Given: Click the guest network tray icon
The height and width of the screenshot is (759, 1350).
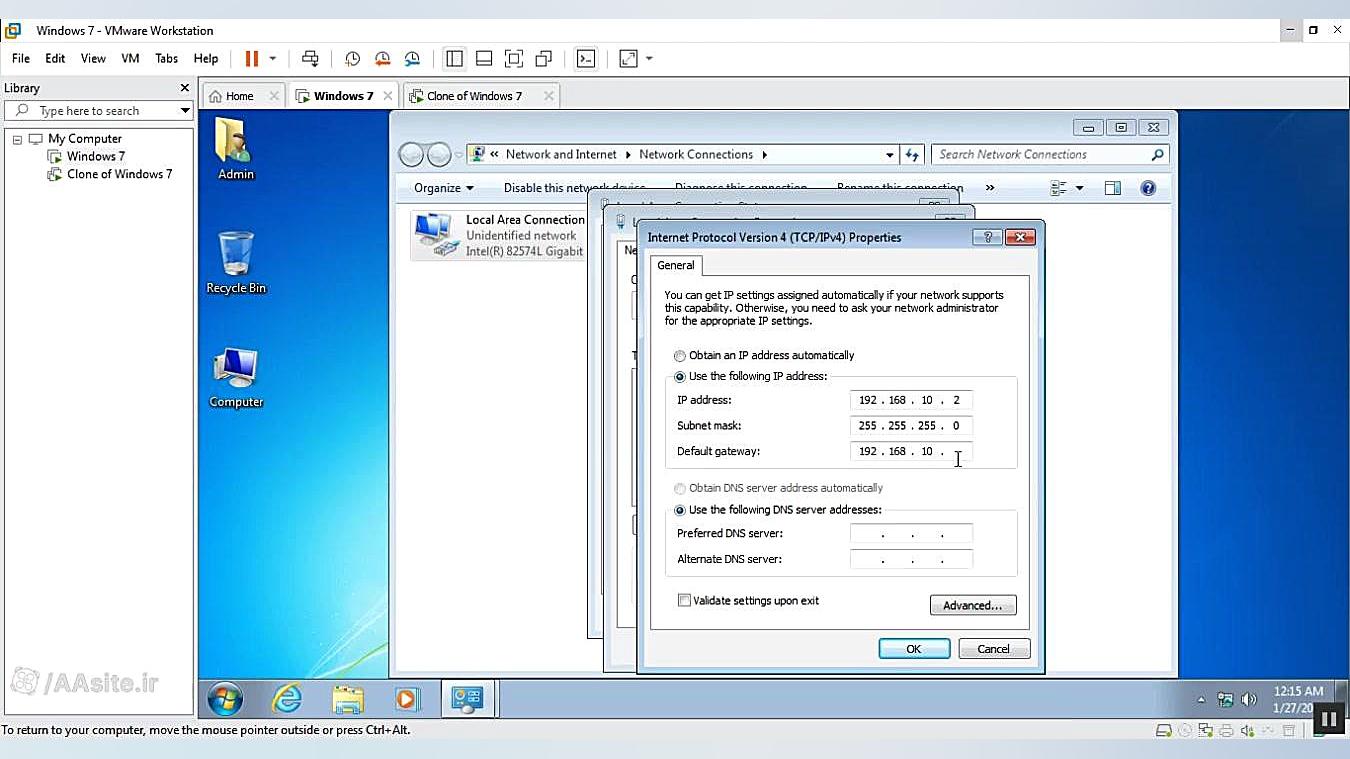Looking at the screenshot, I should pos(1225,700).
